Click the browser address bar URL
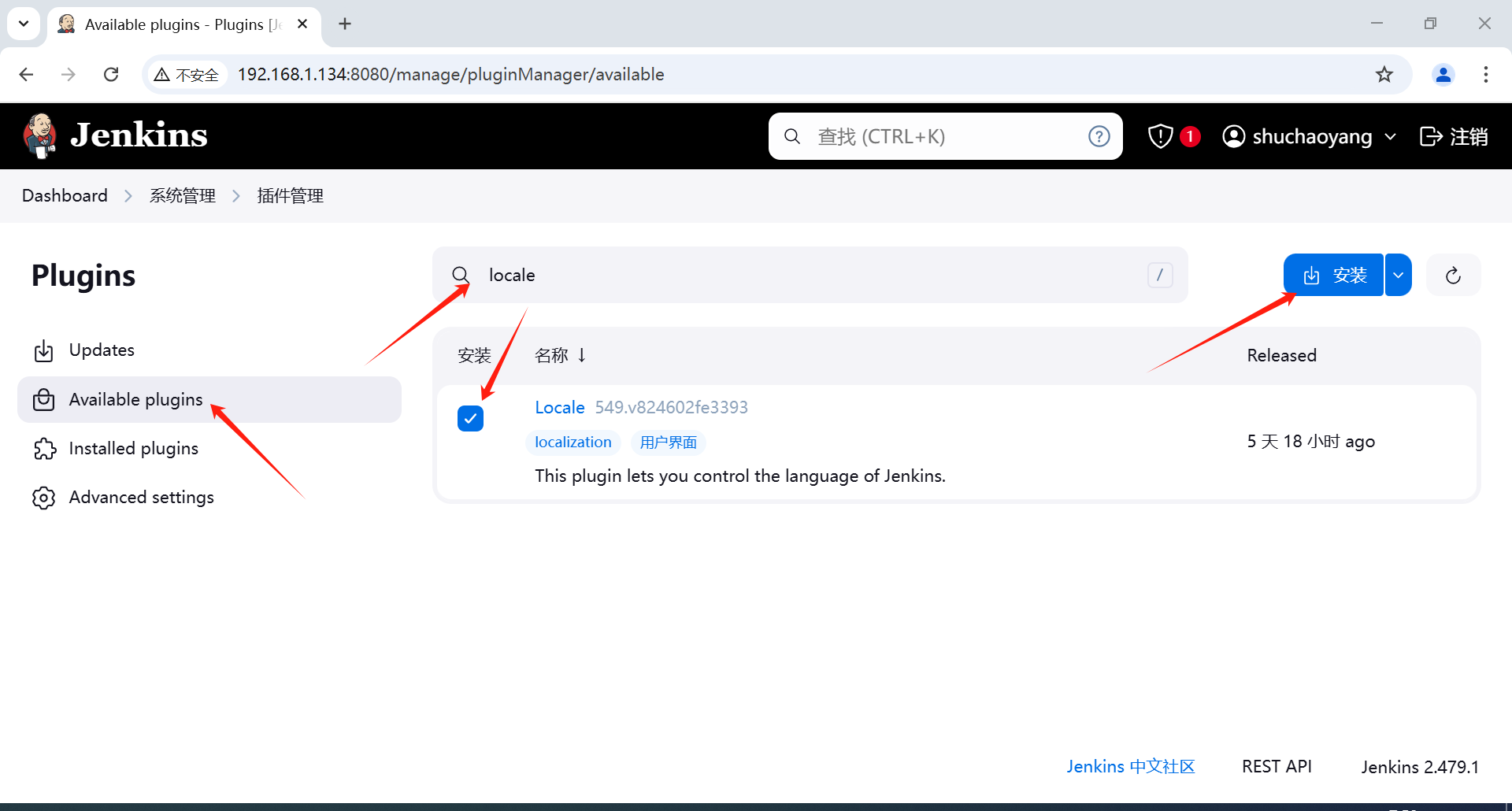The image size is (1512, 811). coord(450,74)
